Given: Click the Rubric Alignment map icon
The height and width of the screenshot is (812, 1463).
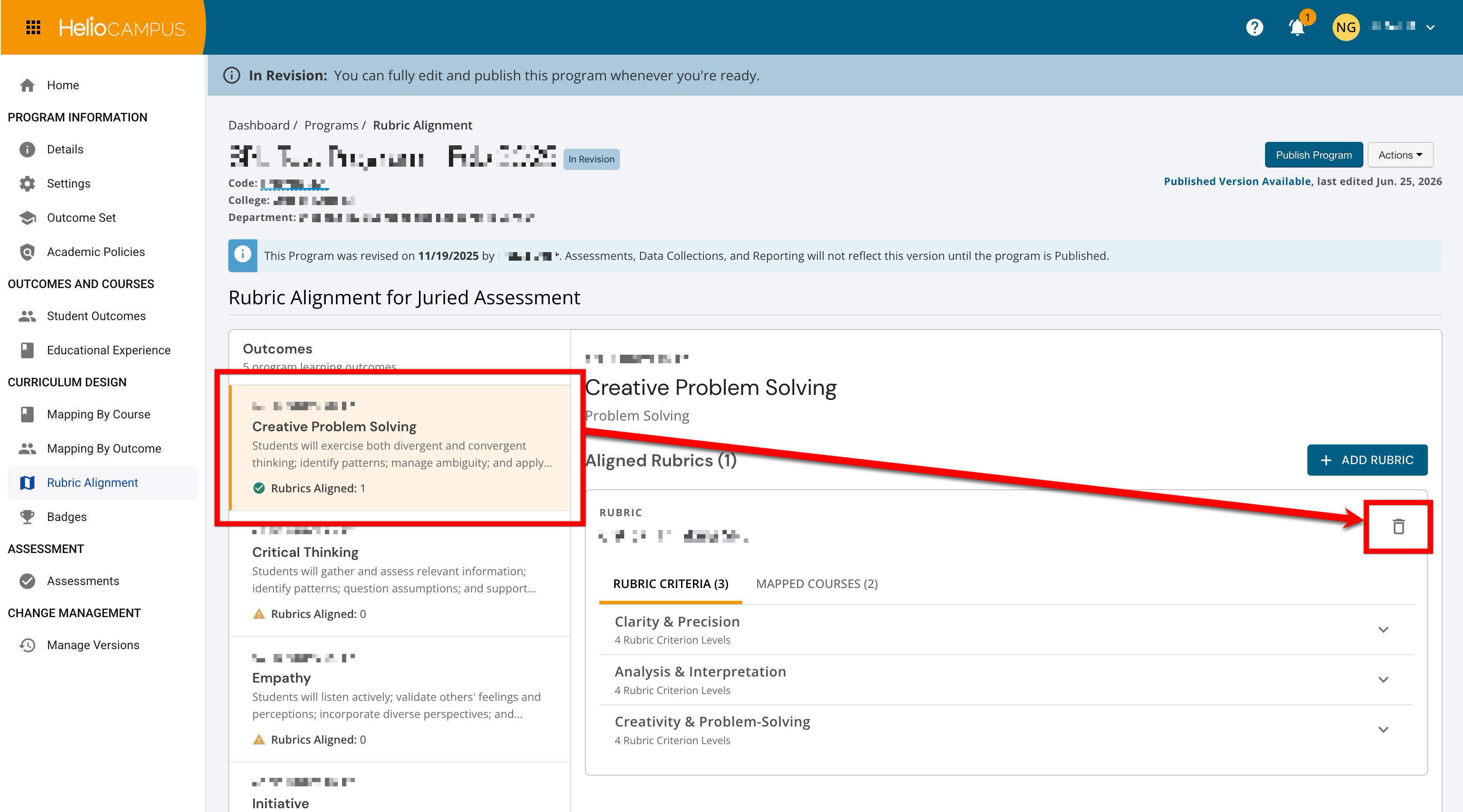Looking at the screenshot, I should (27, 482).
